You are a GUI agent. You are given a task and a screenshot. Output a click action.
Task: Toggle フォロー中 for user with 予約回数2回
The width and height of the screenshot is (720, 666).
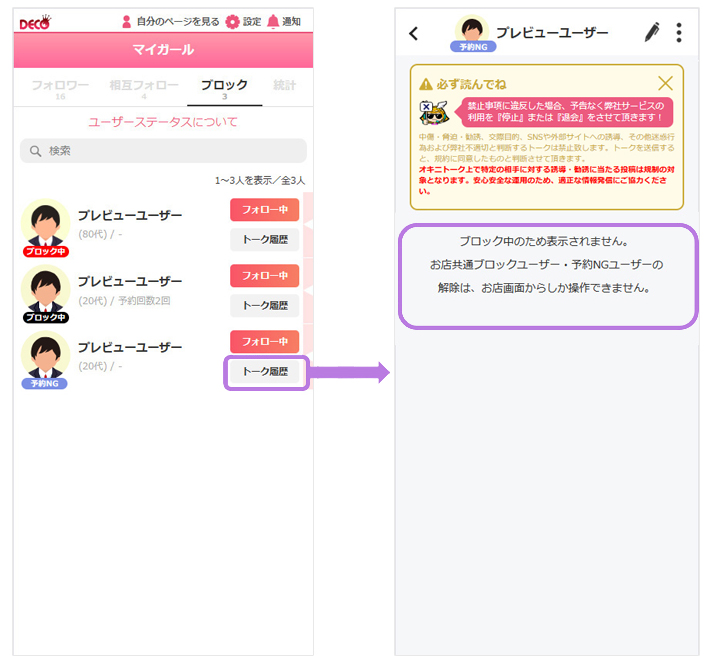[264, 275]
